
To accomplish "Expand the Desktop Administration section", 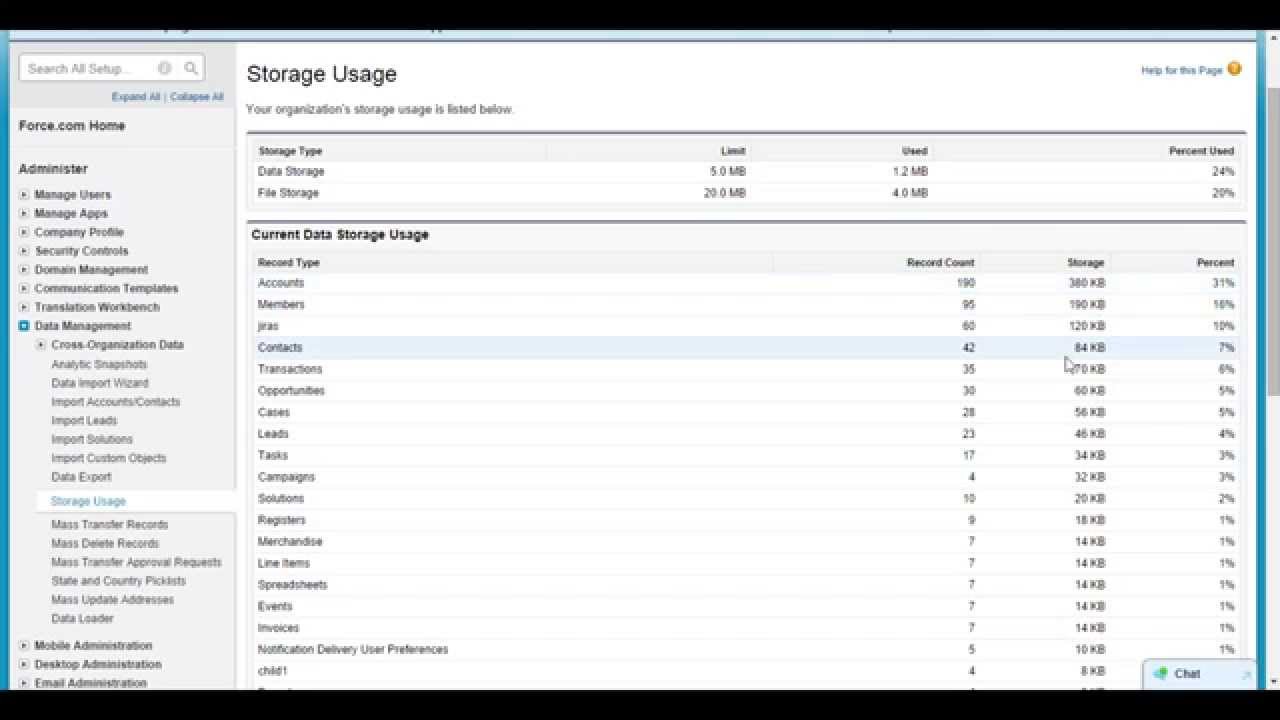I will click(x=24, y=665).
